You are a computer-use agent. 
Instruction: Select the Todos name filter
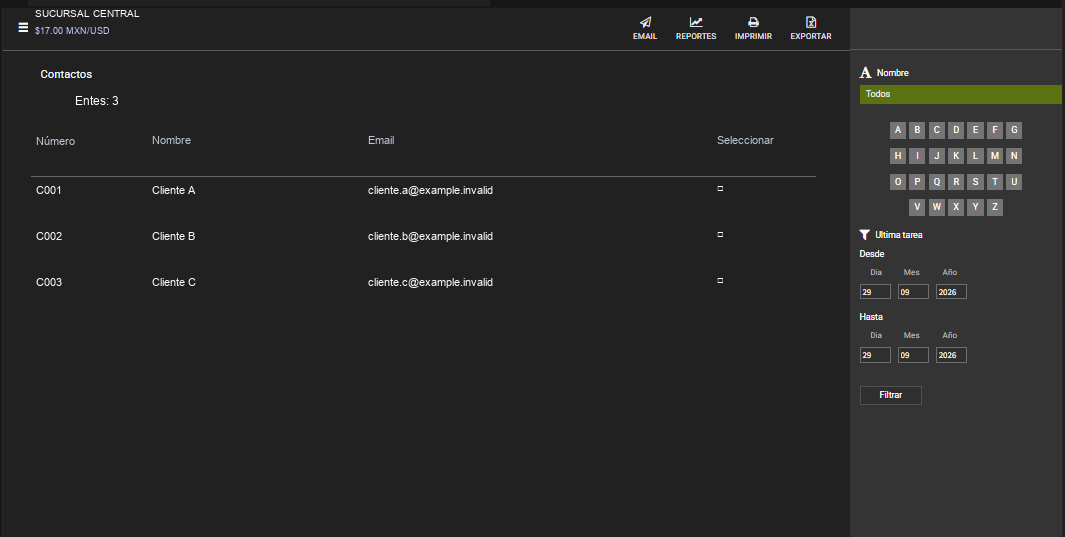point(960,94)
